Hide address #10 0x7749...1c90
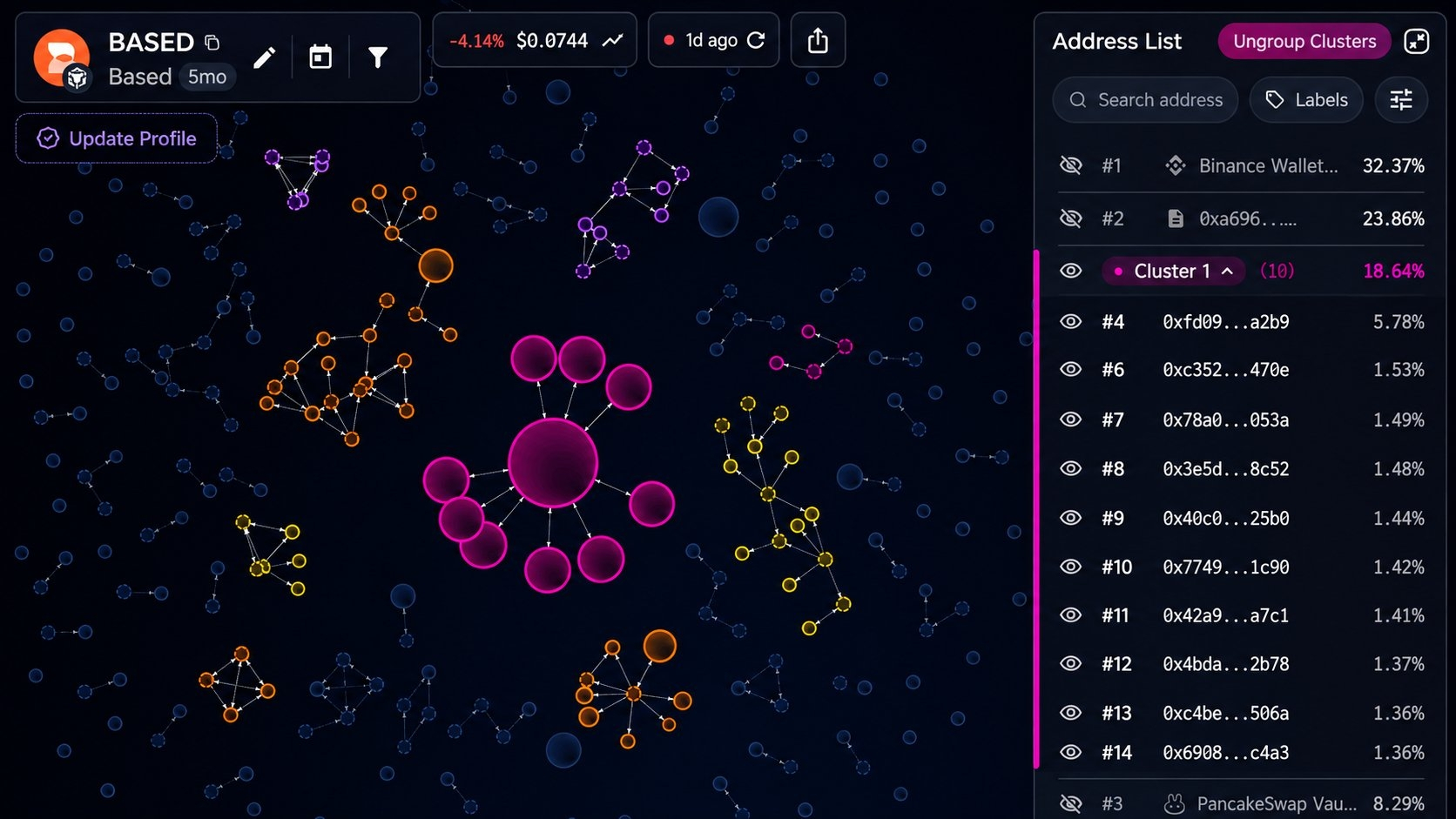This screenshot has height=819, width=1456. point(1070,567)
